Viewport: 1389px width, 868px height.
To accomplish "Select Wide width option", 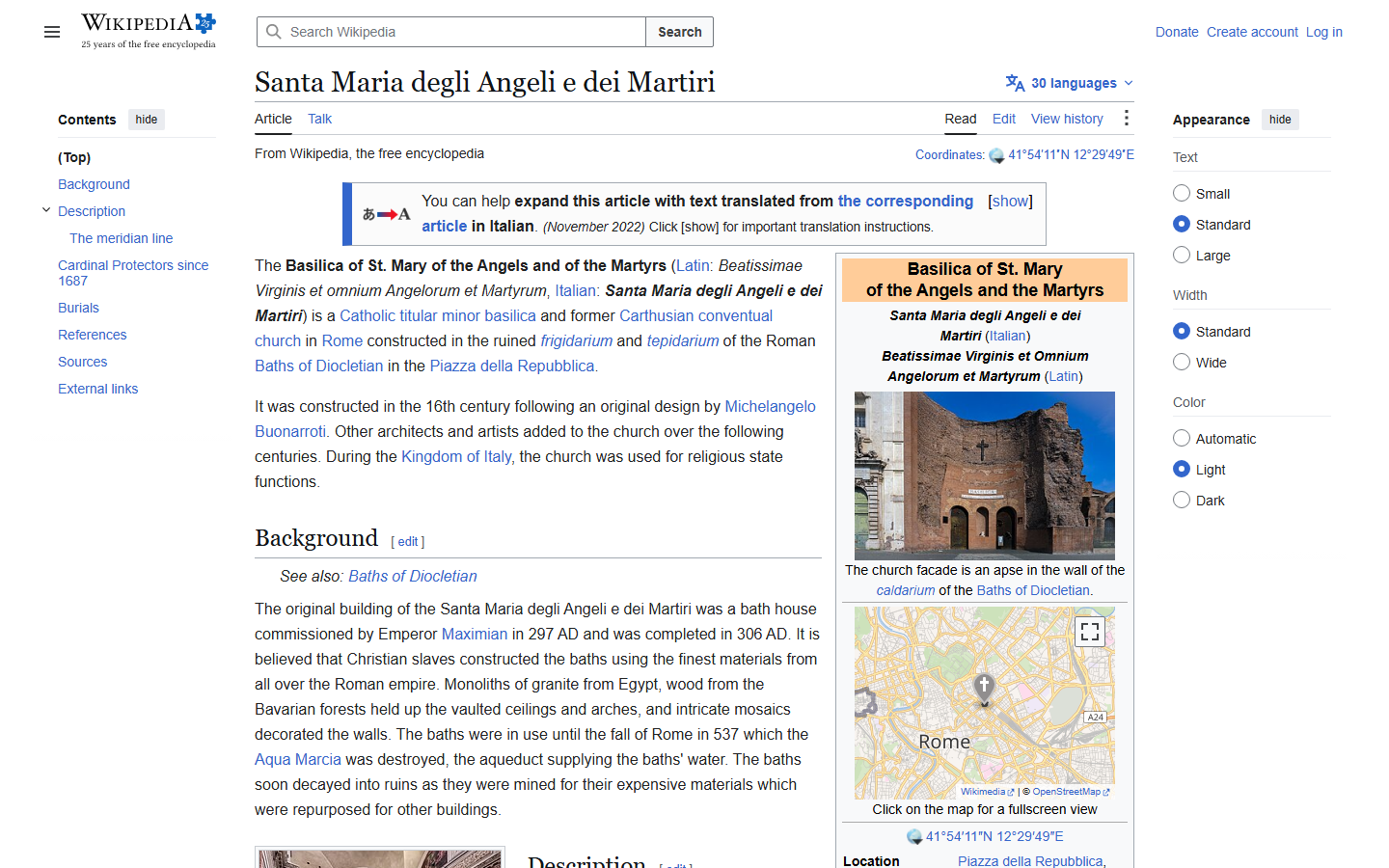I will pos(1182,362).
